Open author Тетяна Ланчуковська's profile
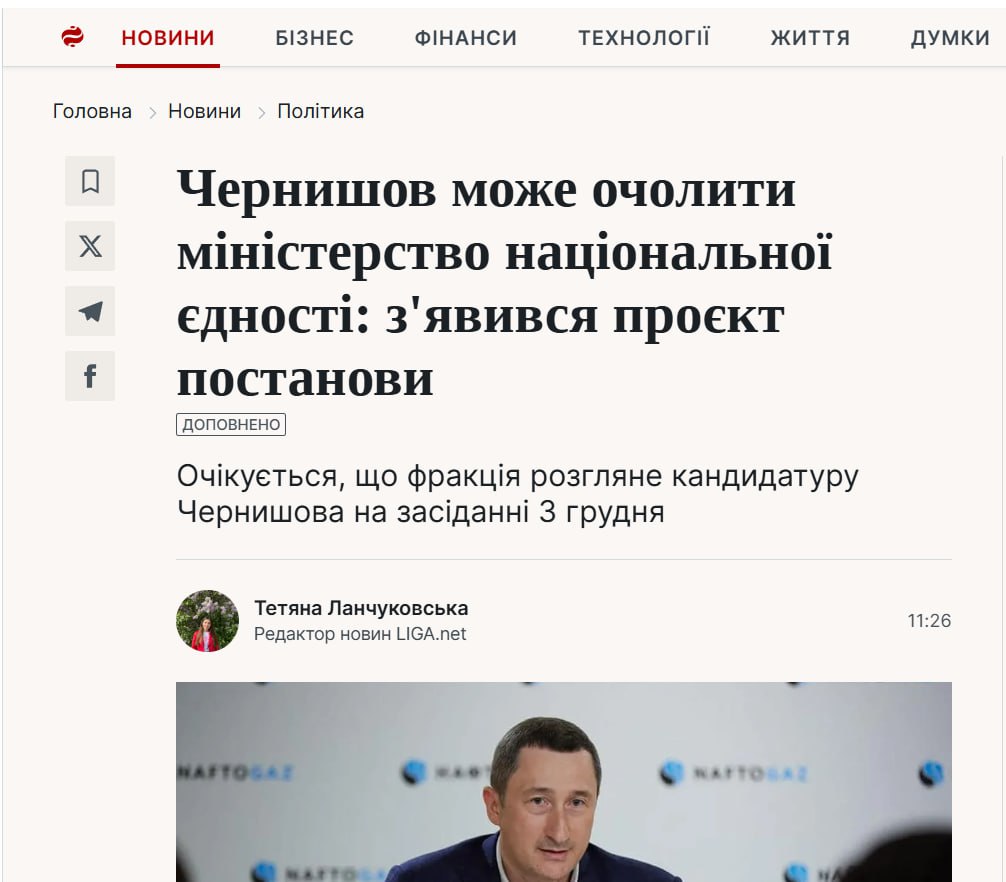 [x=361, y=608]
